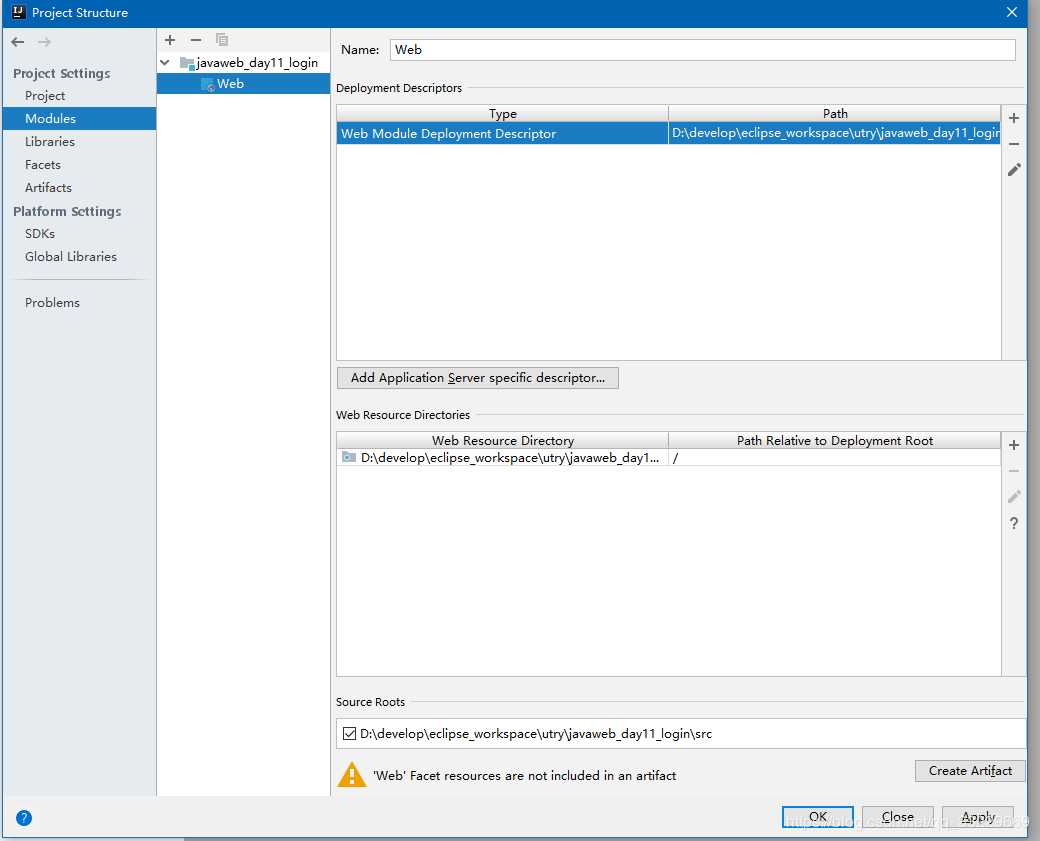
Task: Add a deployment descriptor plus icon
Action: click(1013, 118)
